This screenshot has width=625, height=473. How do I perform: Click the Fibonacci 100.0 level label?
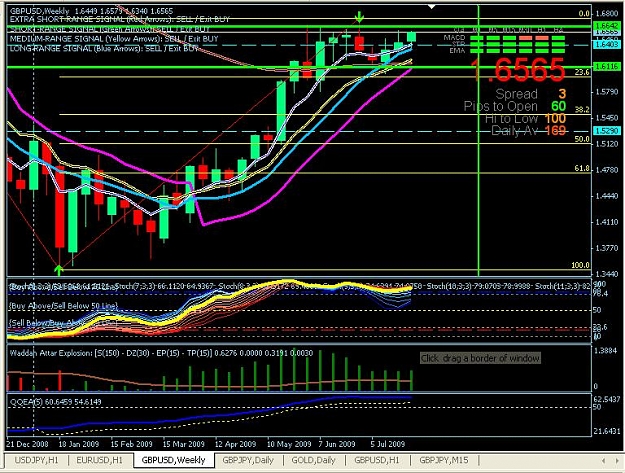(580, 265)
